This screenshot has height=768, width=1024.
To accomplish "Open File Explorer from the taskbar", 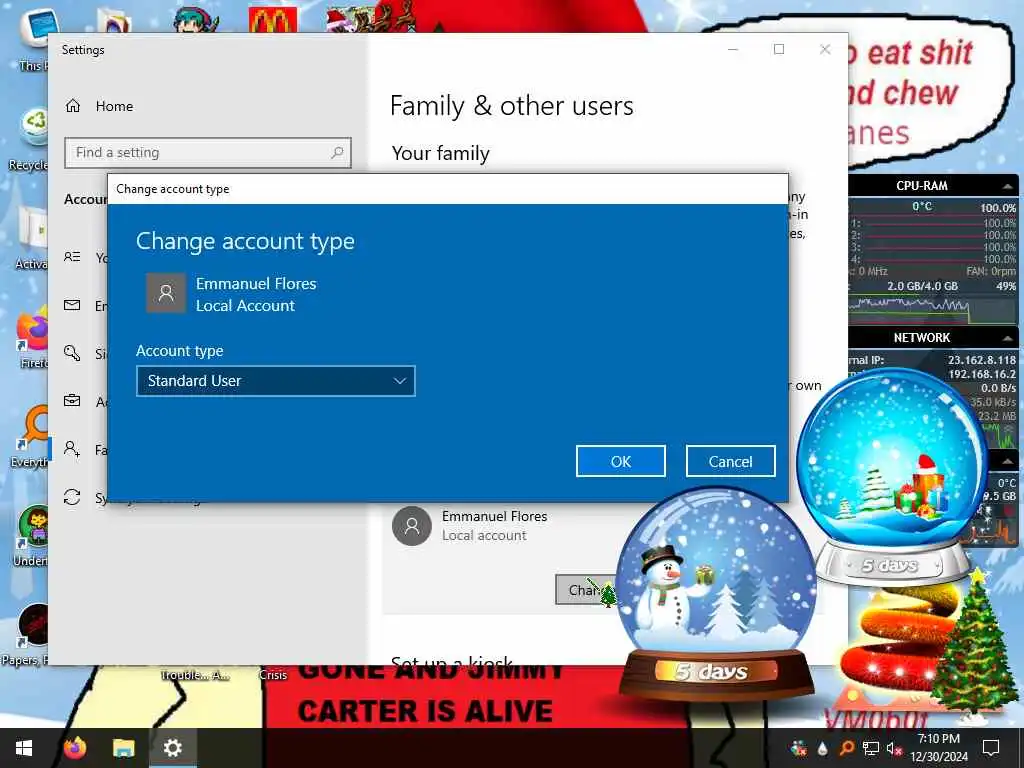I will 123,748.
